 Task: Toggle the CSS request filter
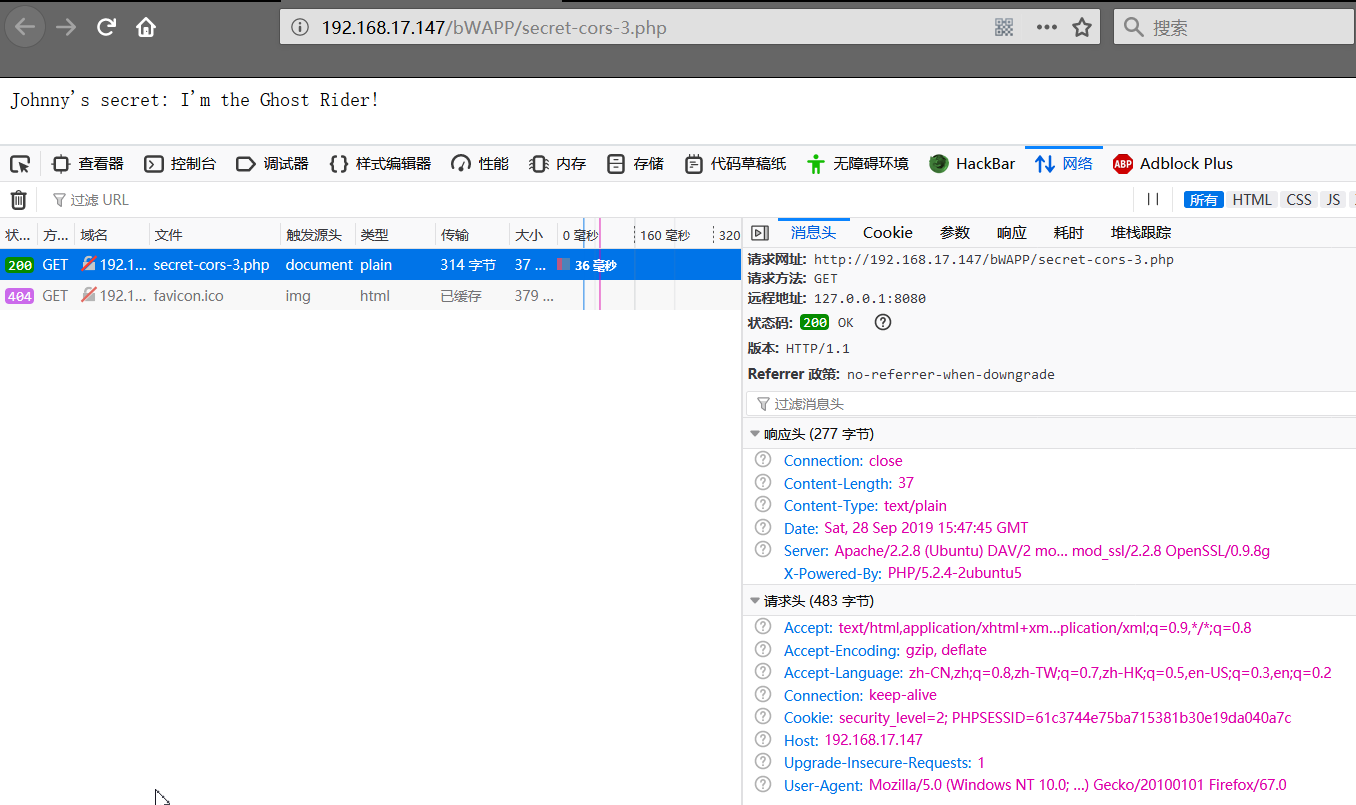1299,200
